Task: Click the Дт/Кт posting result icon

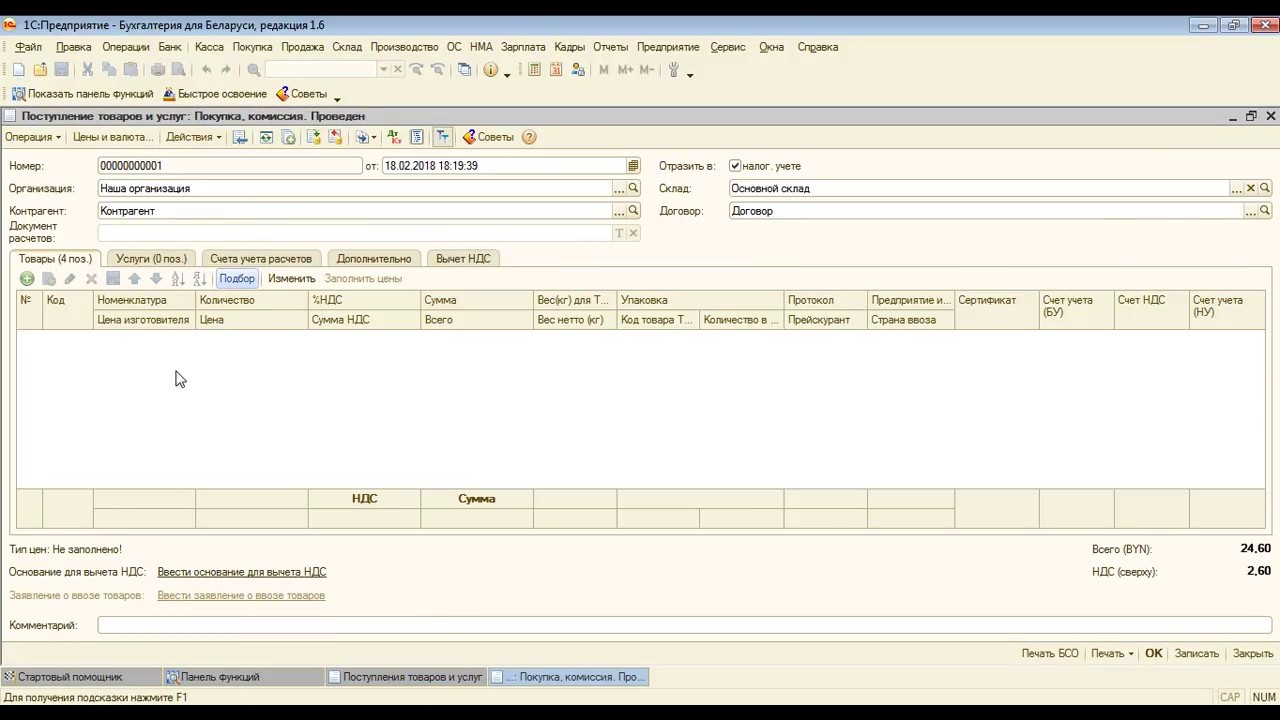Action: (x=394, y=137)
